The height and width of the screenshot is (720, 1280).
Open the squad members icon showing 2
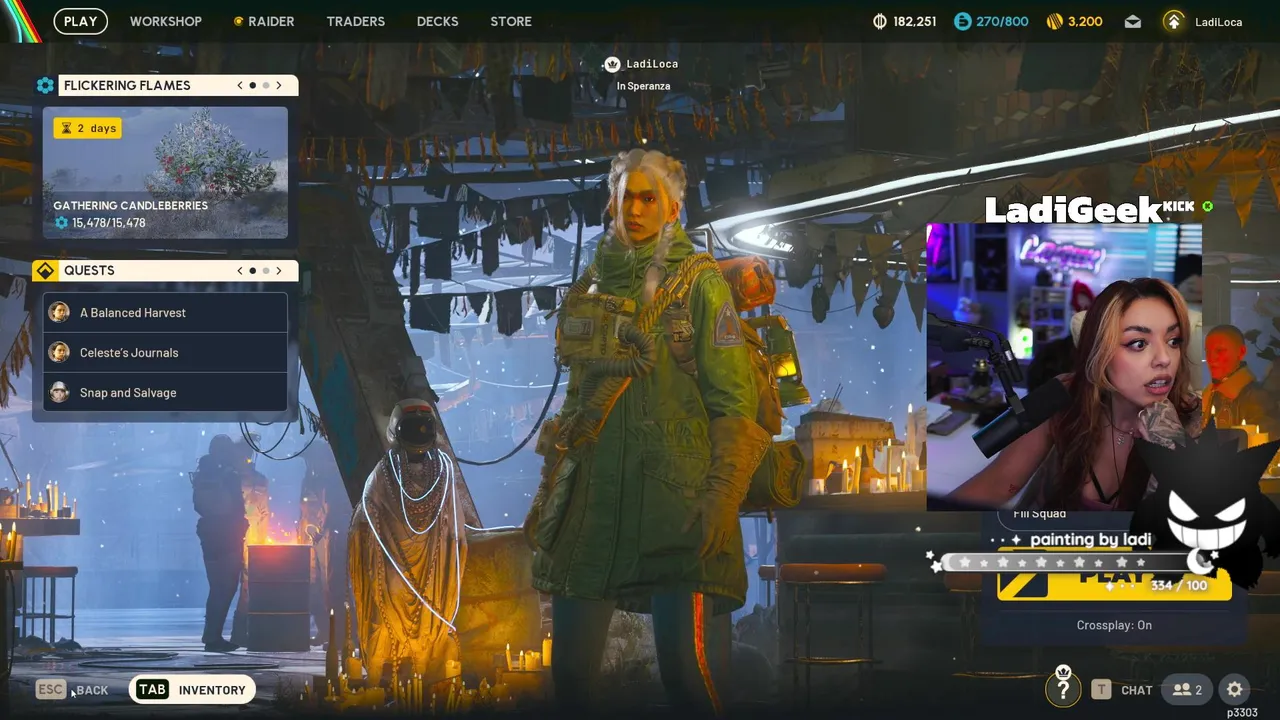pos(1187,690)
